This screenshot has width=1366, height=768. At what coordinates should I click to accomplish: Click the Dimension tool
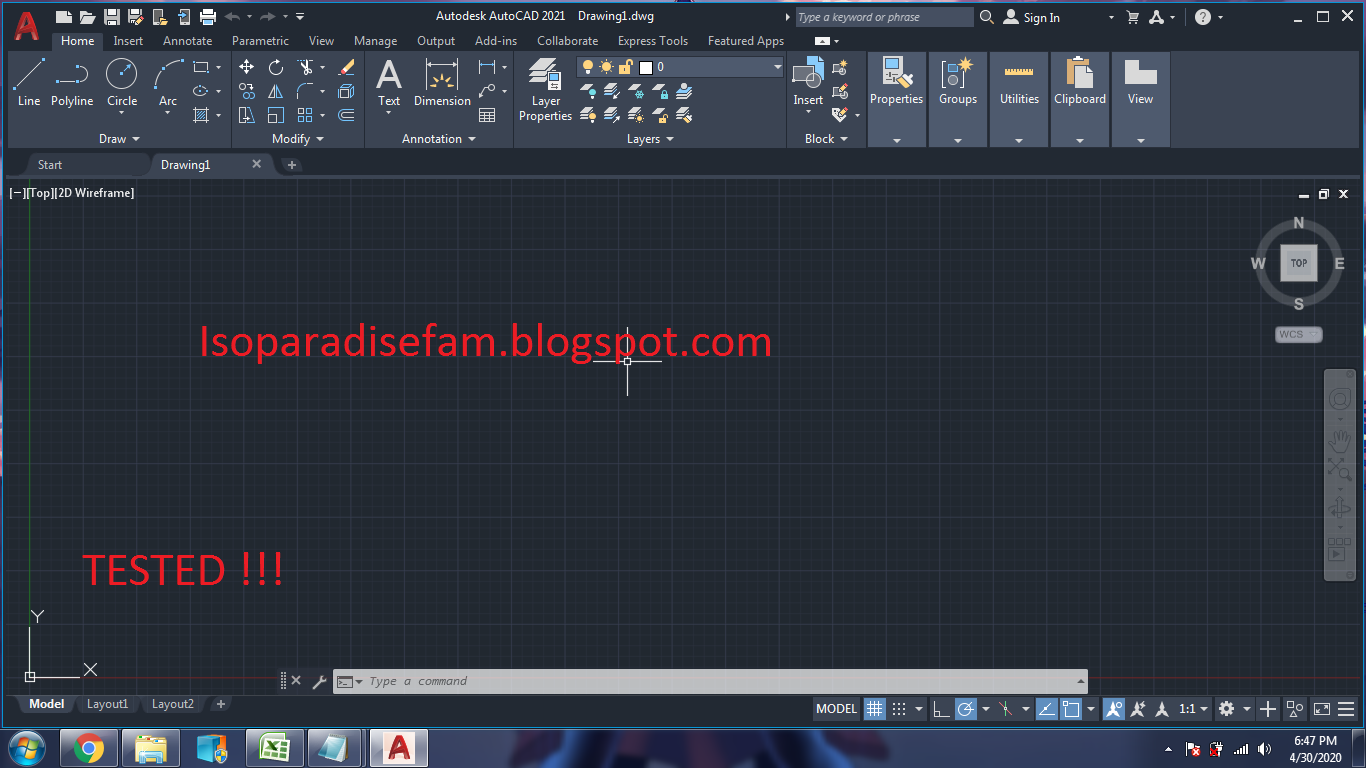click(442, 82)
